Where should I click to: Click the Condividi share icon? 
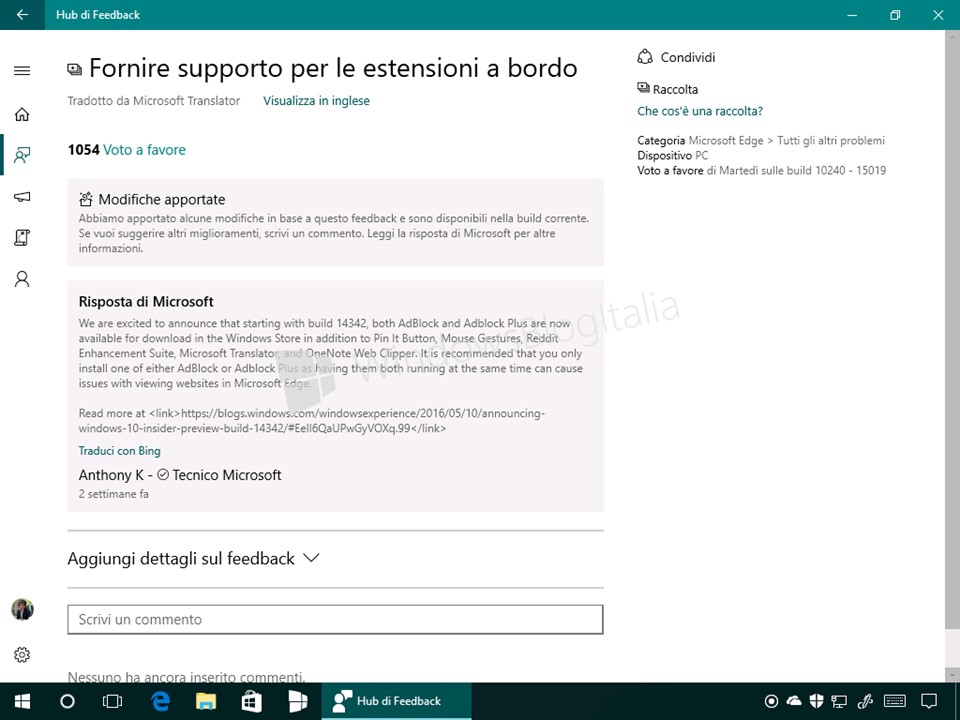[645, 57]
